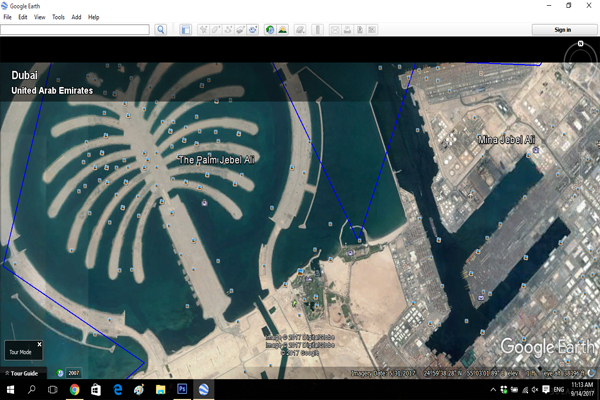The height and width of the screenshot is (400, 600).
Task: Open Google Chrome from taskbar
Action: [74, 390]
